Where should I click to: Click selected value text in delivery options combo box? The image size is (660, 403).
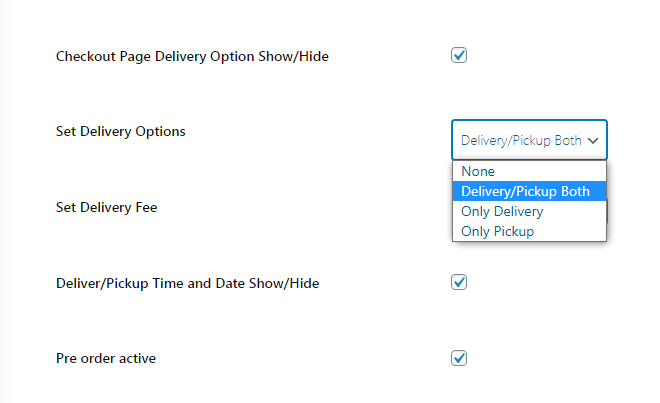(520, 141)
